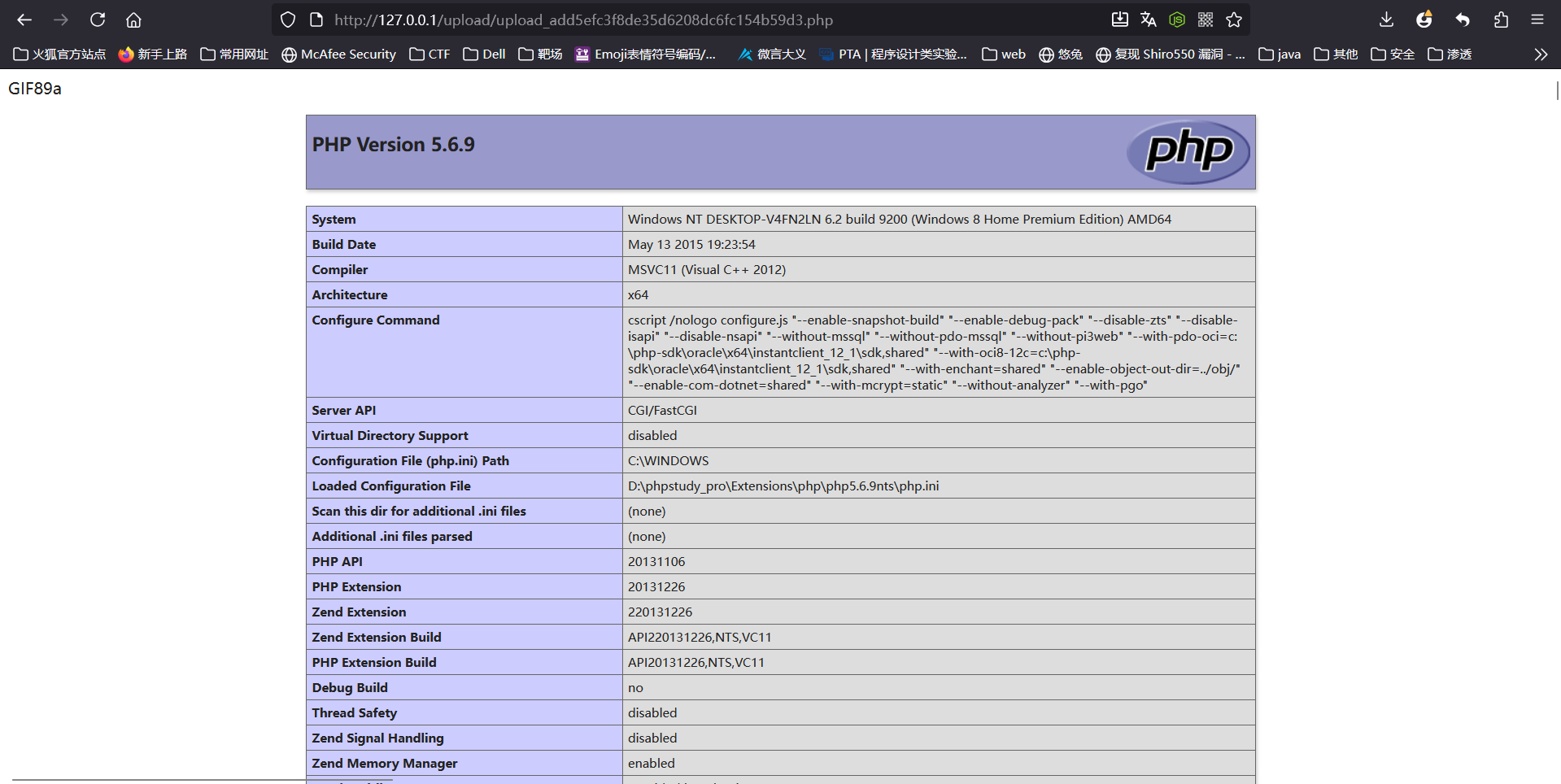
Task: Expand the CTF bookmarks folder
Action: tap(429, 54)
